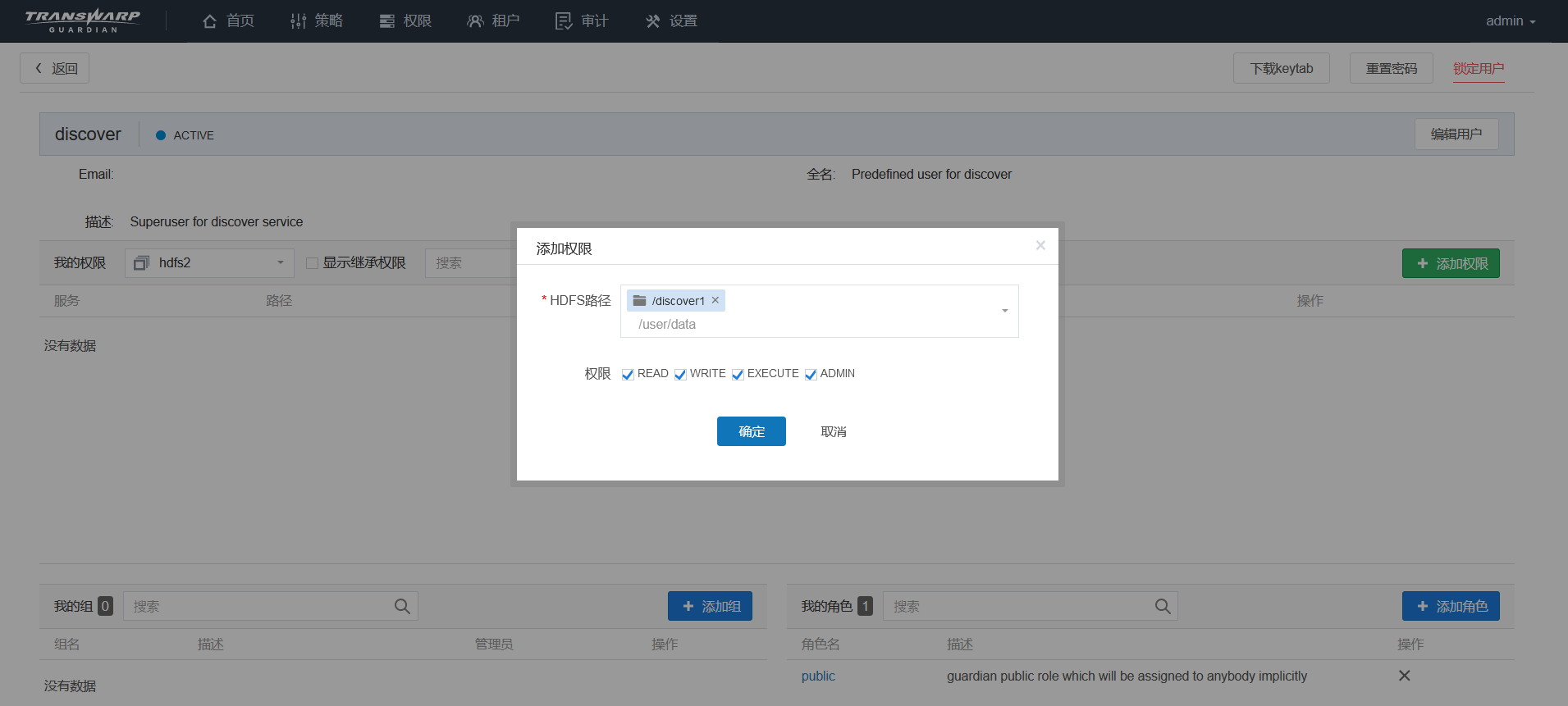The width and height of the screenshot is (1568, 706).
Task: Open the admin user menu
Action: [1510, 21]
